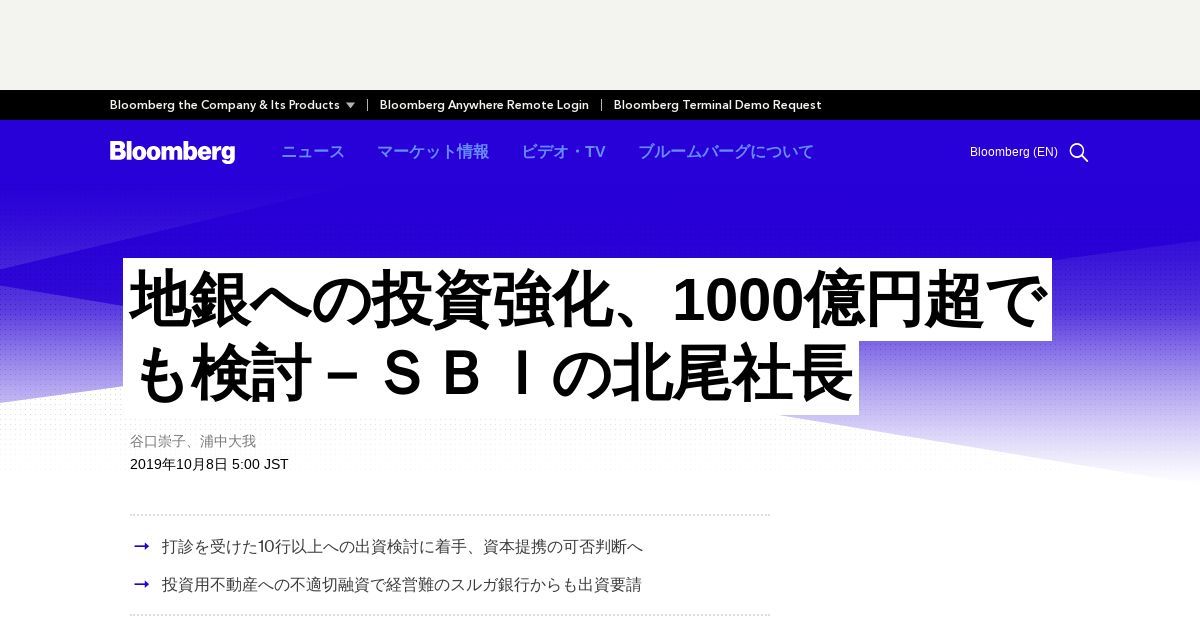Image resolution: width=1200 pixels, height=630 pixels.
Task: Open the ビデオ・TV menu
Action: pos(563,152)
